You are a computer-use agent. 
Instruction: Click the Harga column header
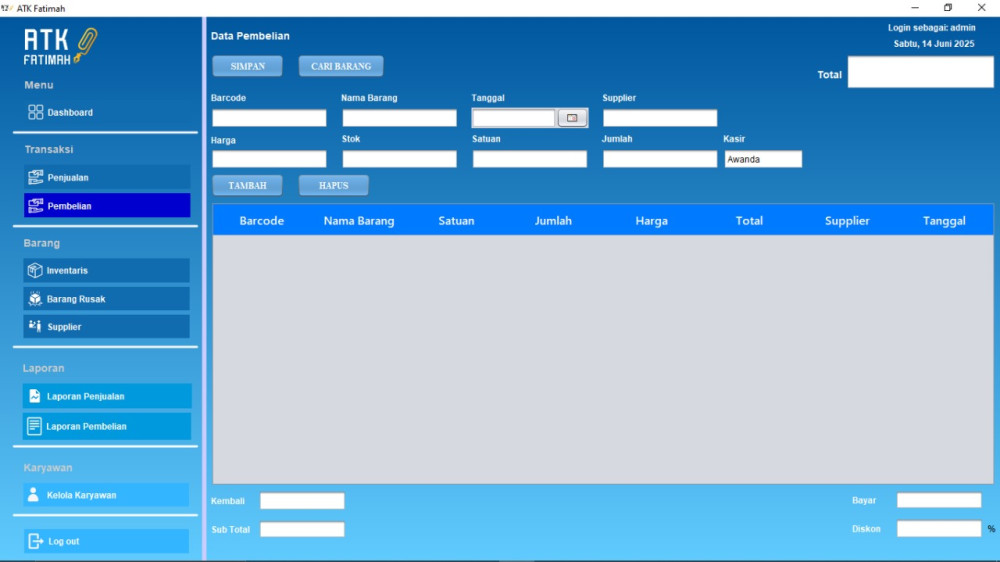click(x=651, y=221)
